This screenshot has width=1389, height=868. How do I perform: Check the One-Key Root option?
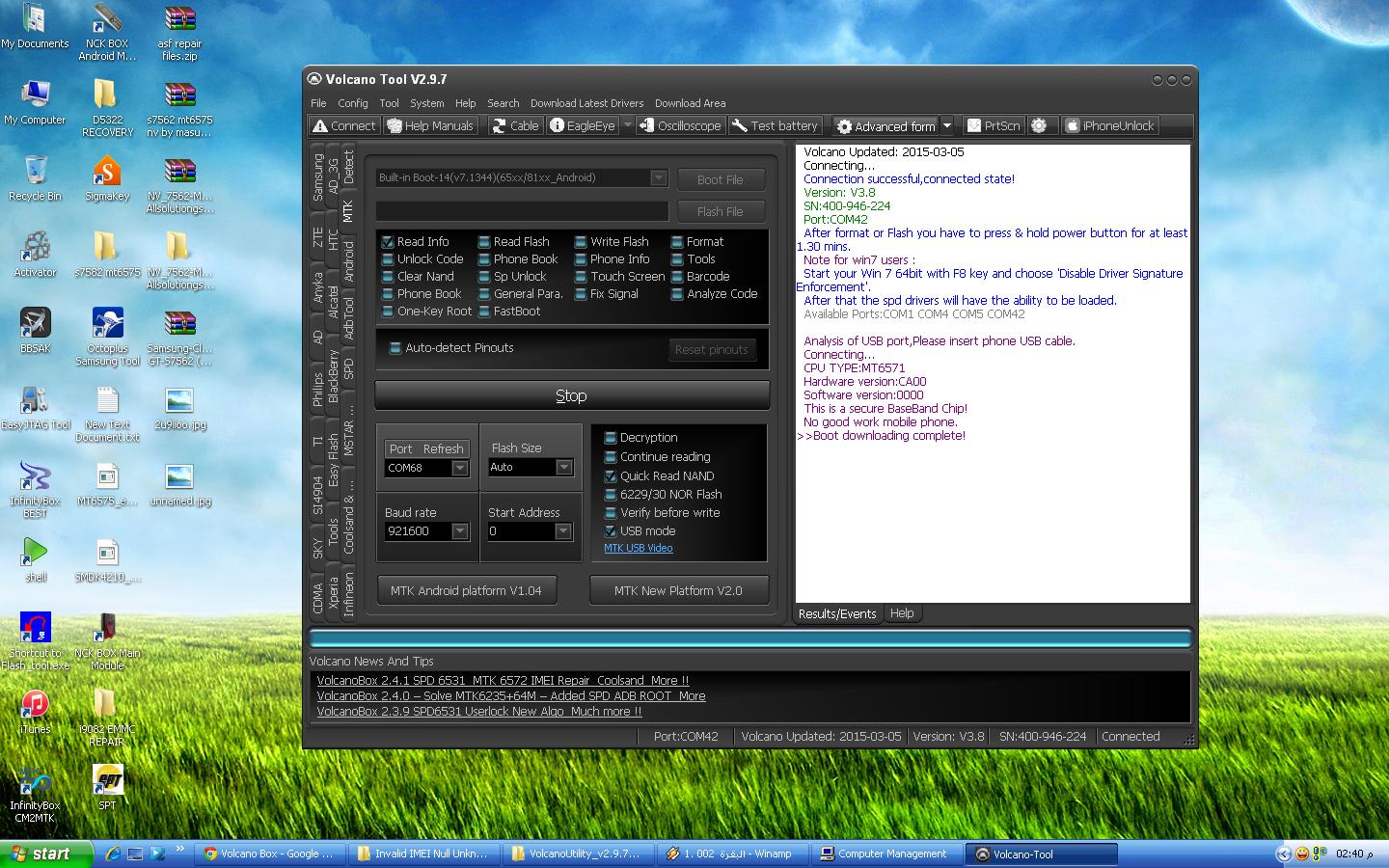pos(388,312)
